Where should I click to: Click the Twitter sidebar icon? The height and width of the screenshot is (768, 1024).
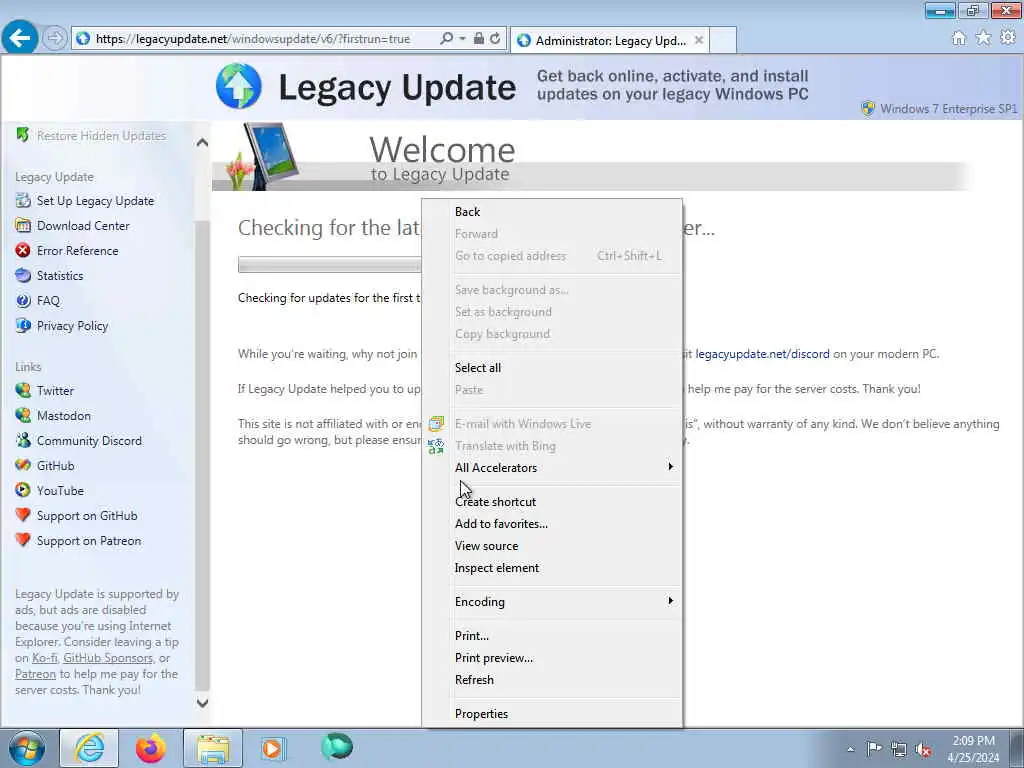[x=23, y=391]
